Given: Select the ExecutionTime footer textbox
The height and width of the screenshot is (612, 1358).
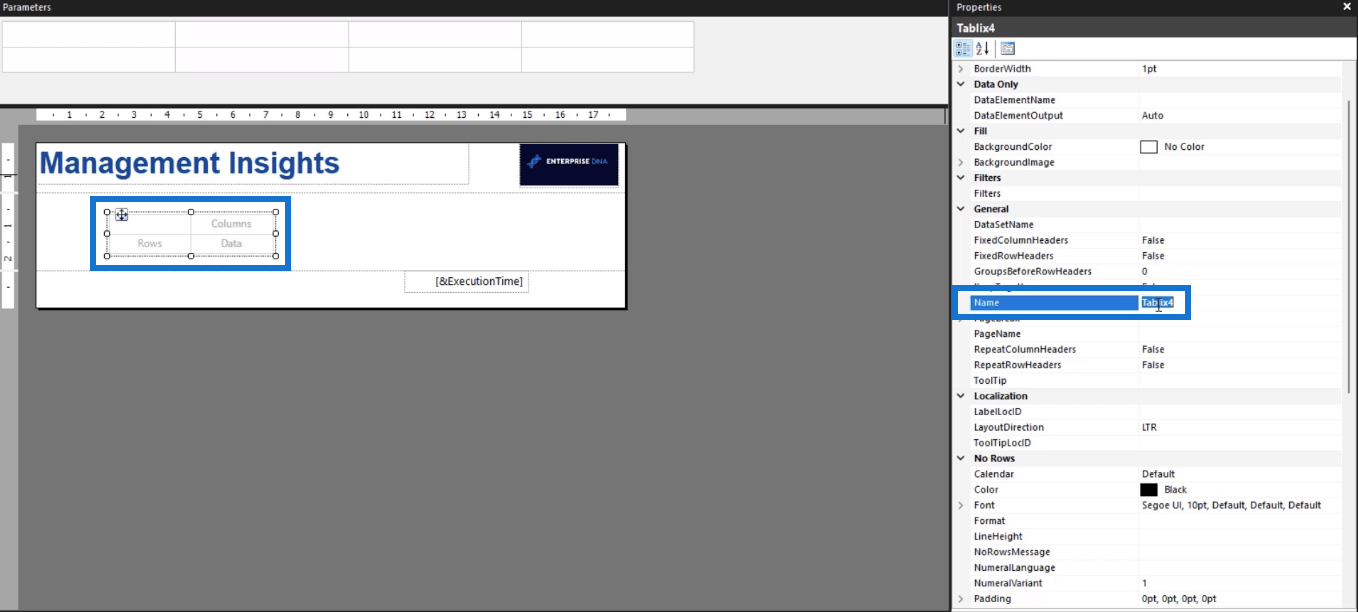Looking at the screenshot, I should (x=466, y=282).
